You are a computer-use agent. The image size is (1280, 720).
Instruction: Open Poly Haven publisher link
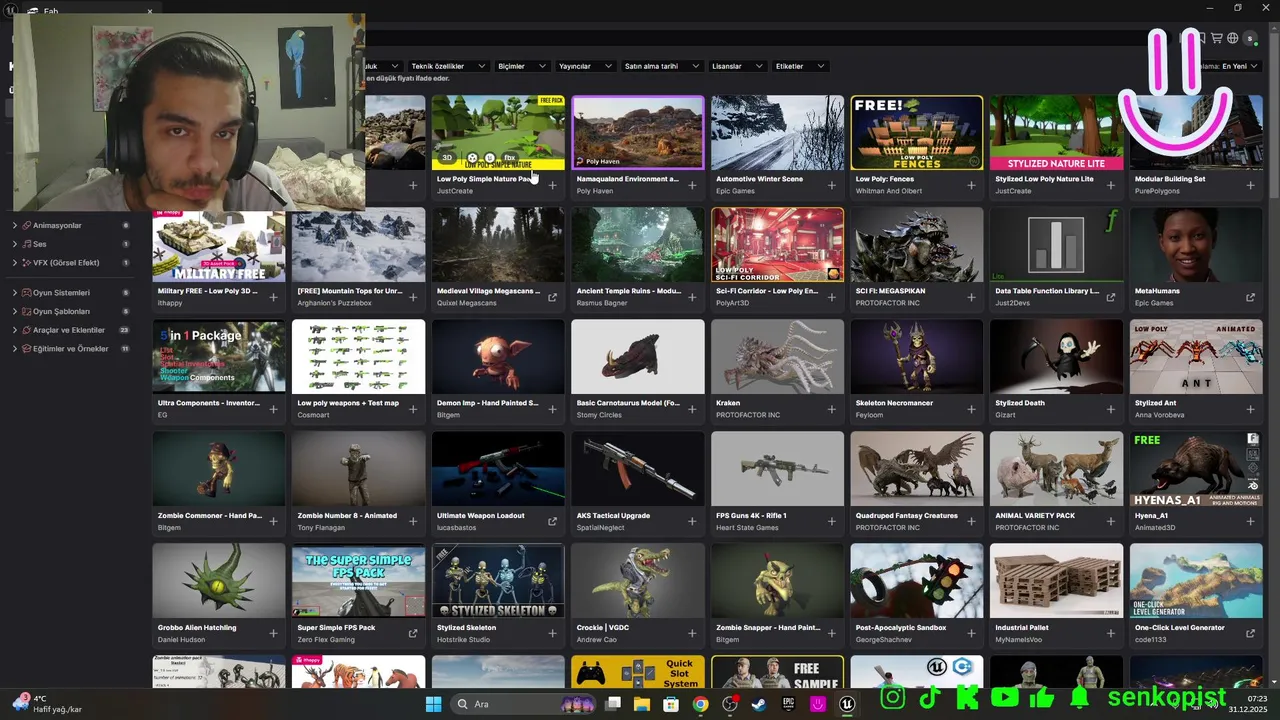tap(595, 191)
